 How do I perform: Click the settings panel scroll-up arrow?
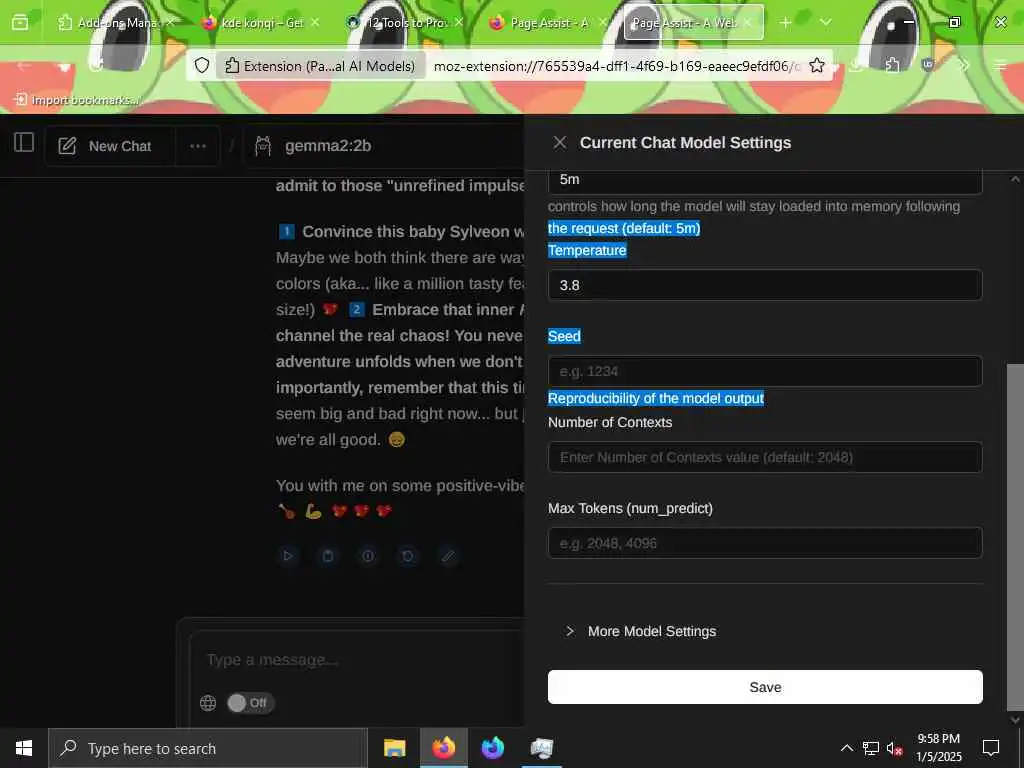pos(1015,179)
